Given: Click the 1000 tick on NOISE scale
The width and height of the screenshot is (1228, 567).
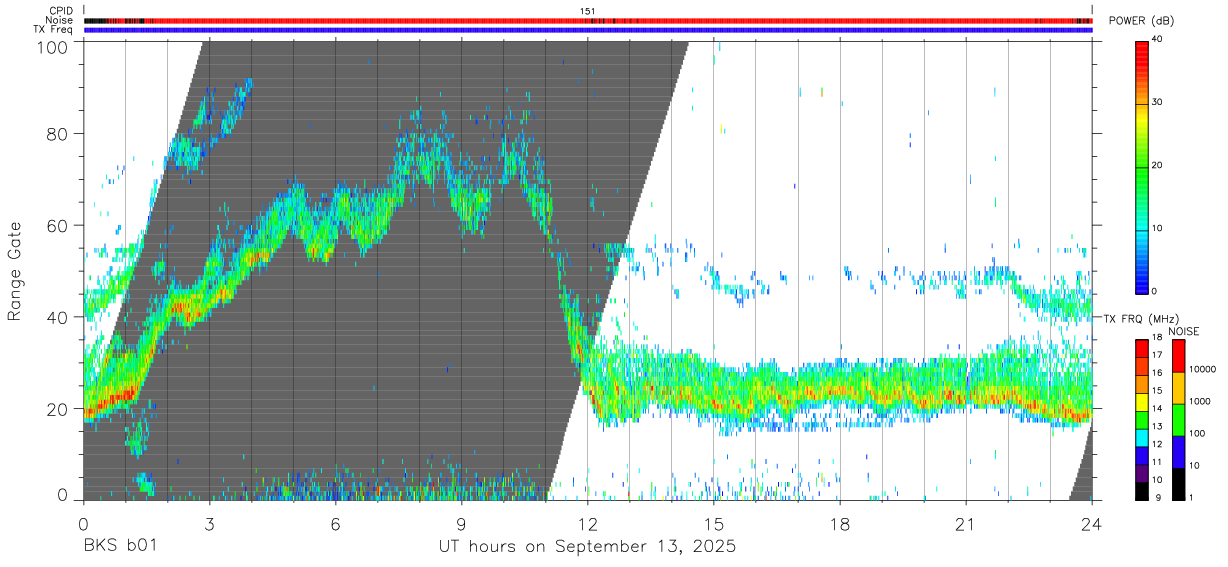Looking at the screenshot, I should point(1200,401).
